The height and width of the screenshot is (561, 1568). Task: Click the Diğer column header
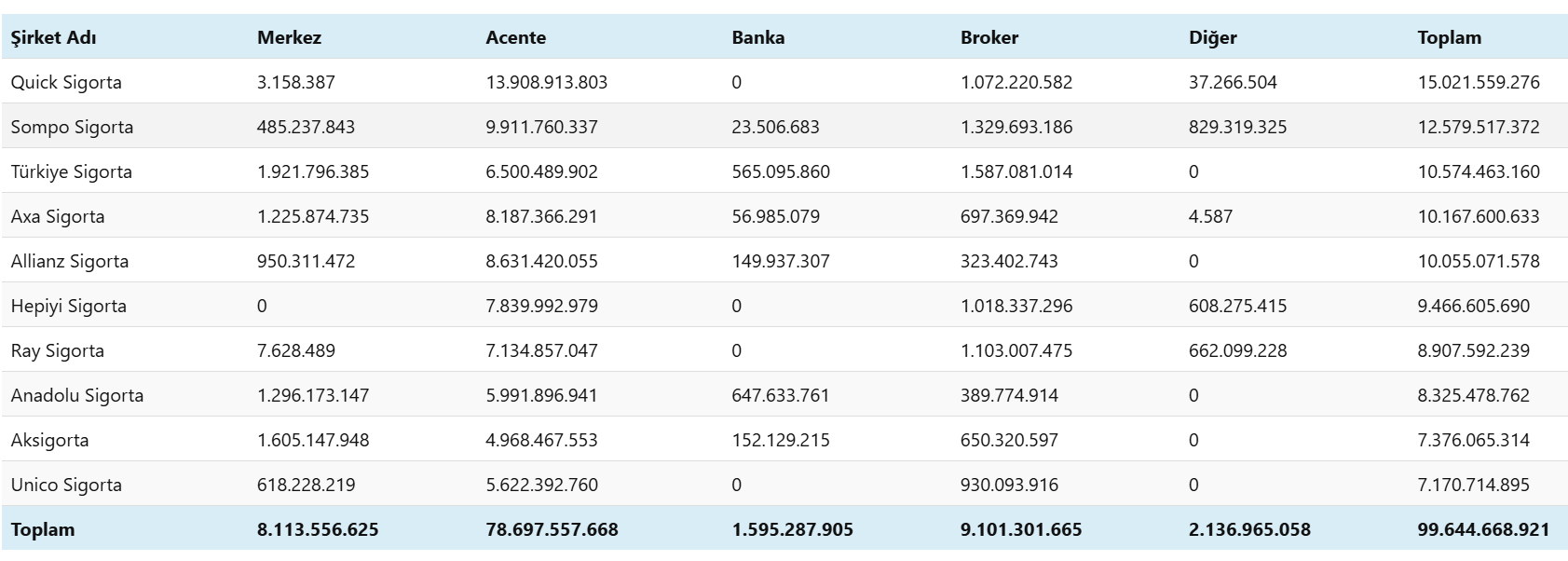pos(1212,37)
